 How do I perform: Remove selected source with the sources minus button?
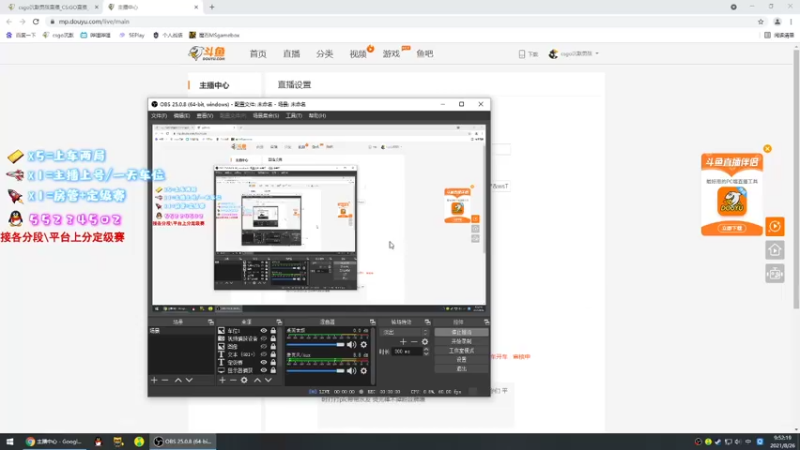click(x=233, y=380)
